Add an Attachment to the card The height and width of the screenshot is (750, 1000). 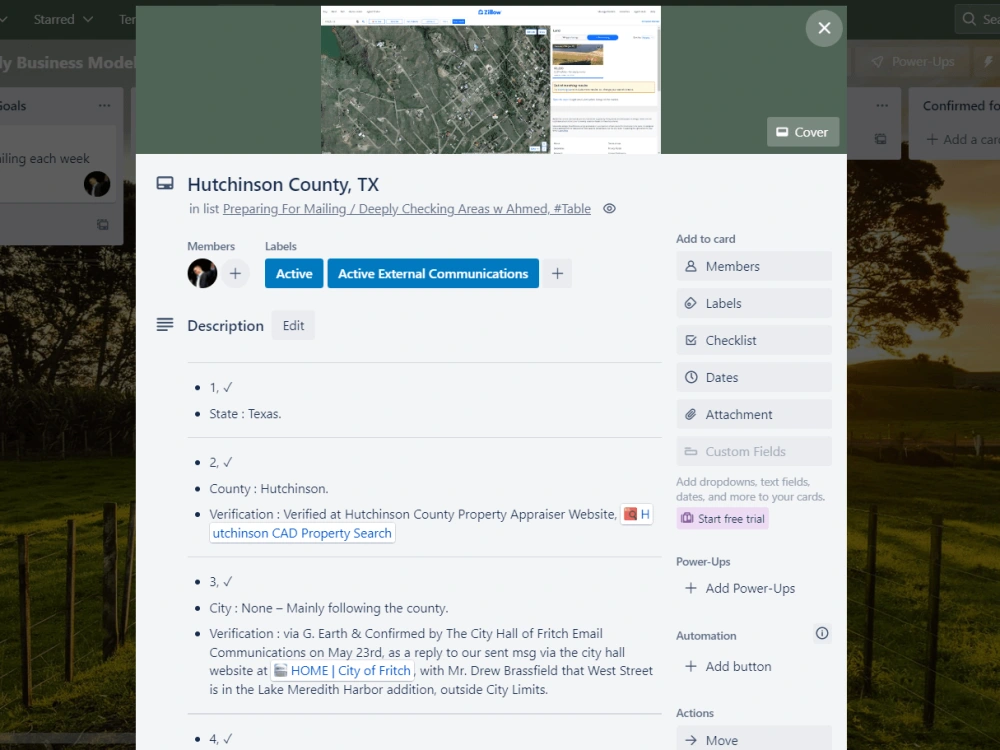pyautogui.click(x=754, y=415)
